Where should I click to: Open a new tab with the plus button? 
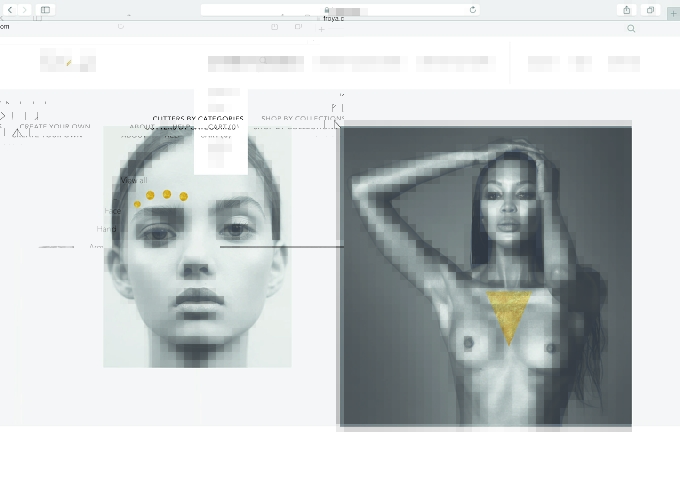[x=673, y=13]
